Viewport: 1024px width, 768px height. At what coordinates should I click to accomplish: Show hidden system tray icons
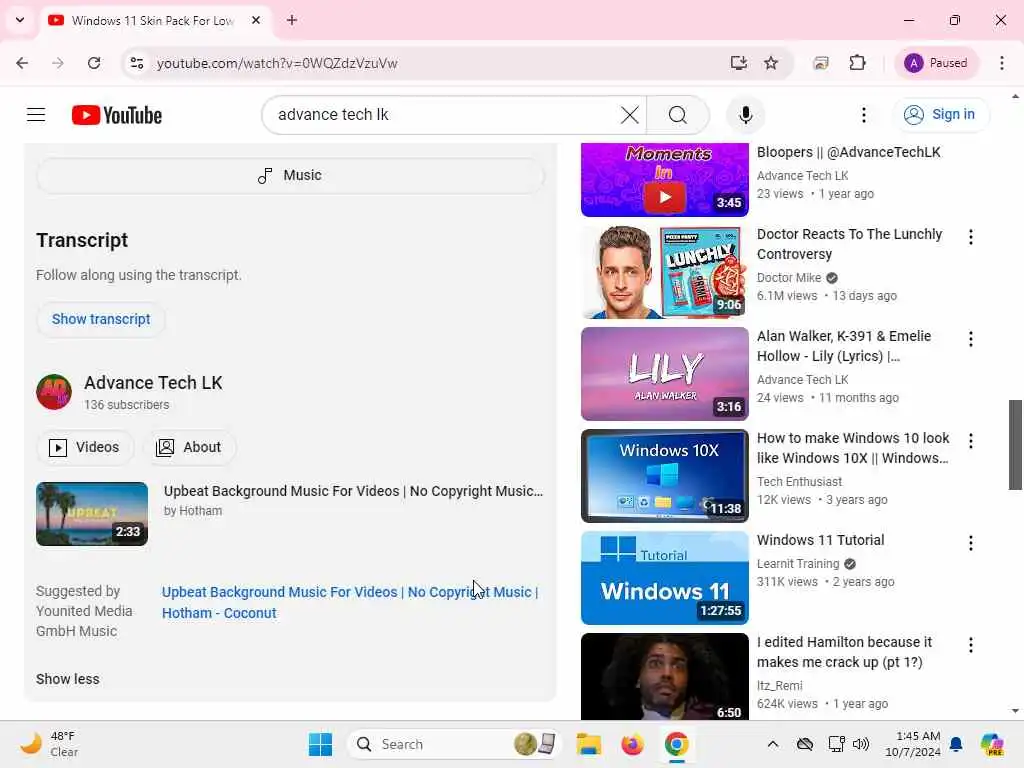pos(773,744)
